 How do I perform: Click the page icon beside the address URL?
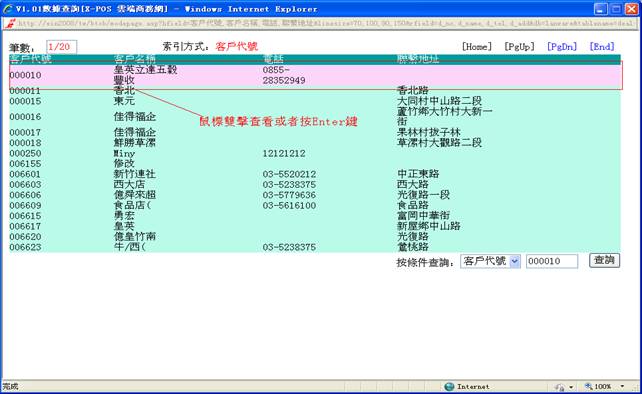pyautogui.click(x=11, y=23)
